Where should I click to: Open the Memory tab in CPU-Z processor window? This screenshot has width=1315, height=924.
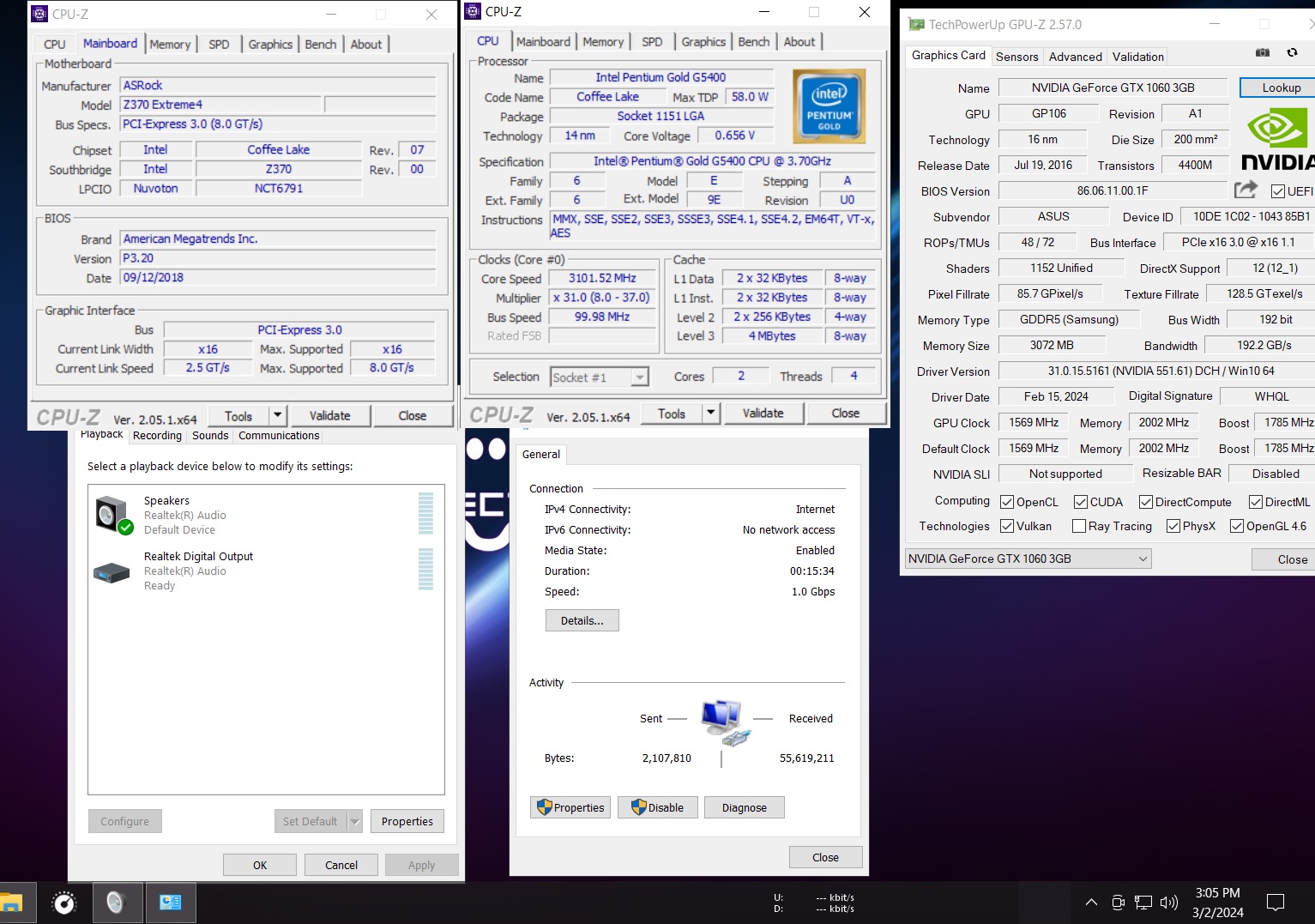click(603, 42)
